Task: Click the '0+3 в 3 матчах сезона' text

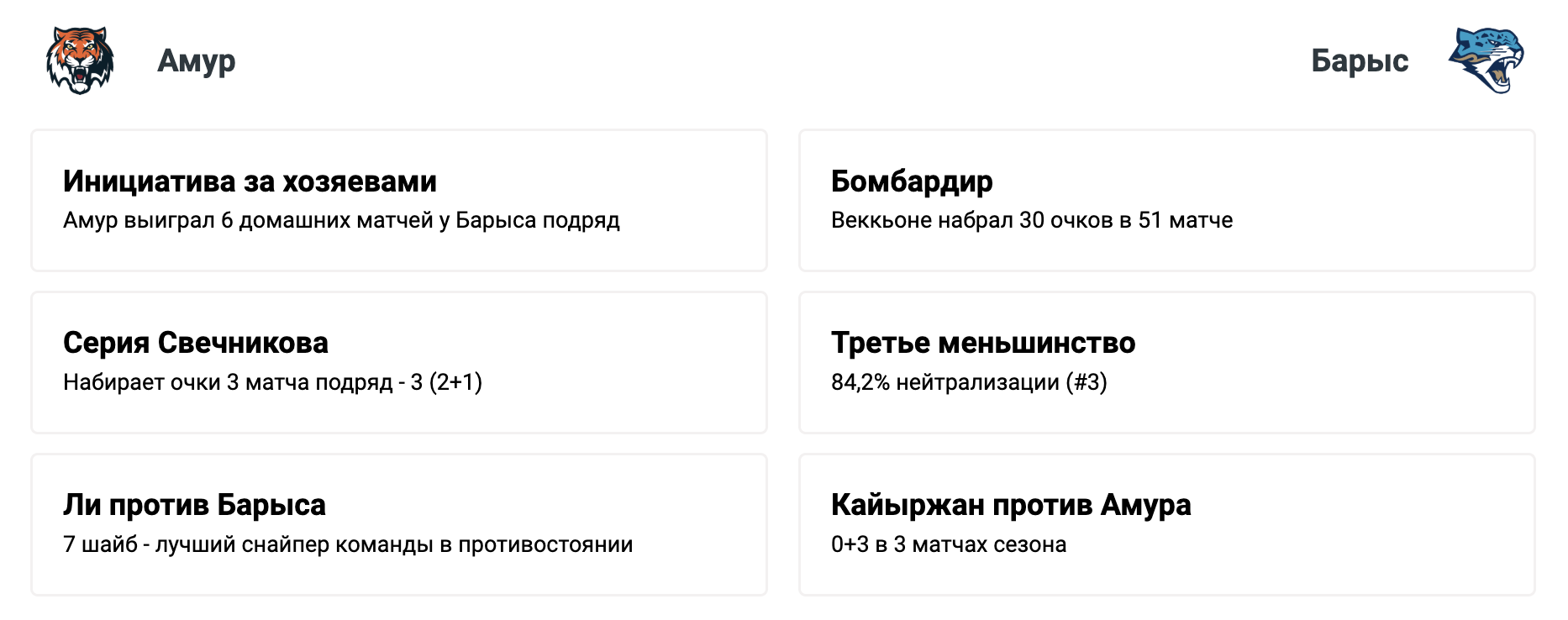Action: (949, 544)
